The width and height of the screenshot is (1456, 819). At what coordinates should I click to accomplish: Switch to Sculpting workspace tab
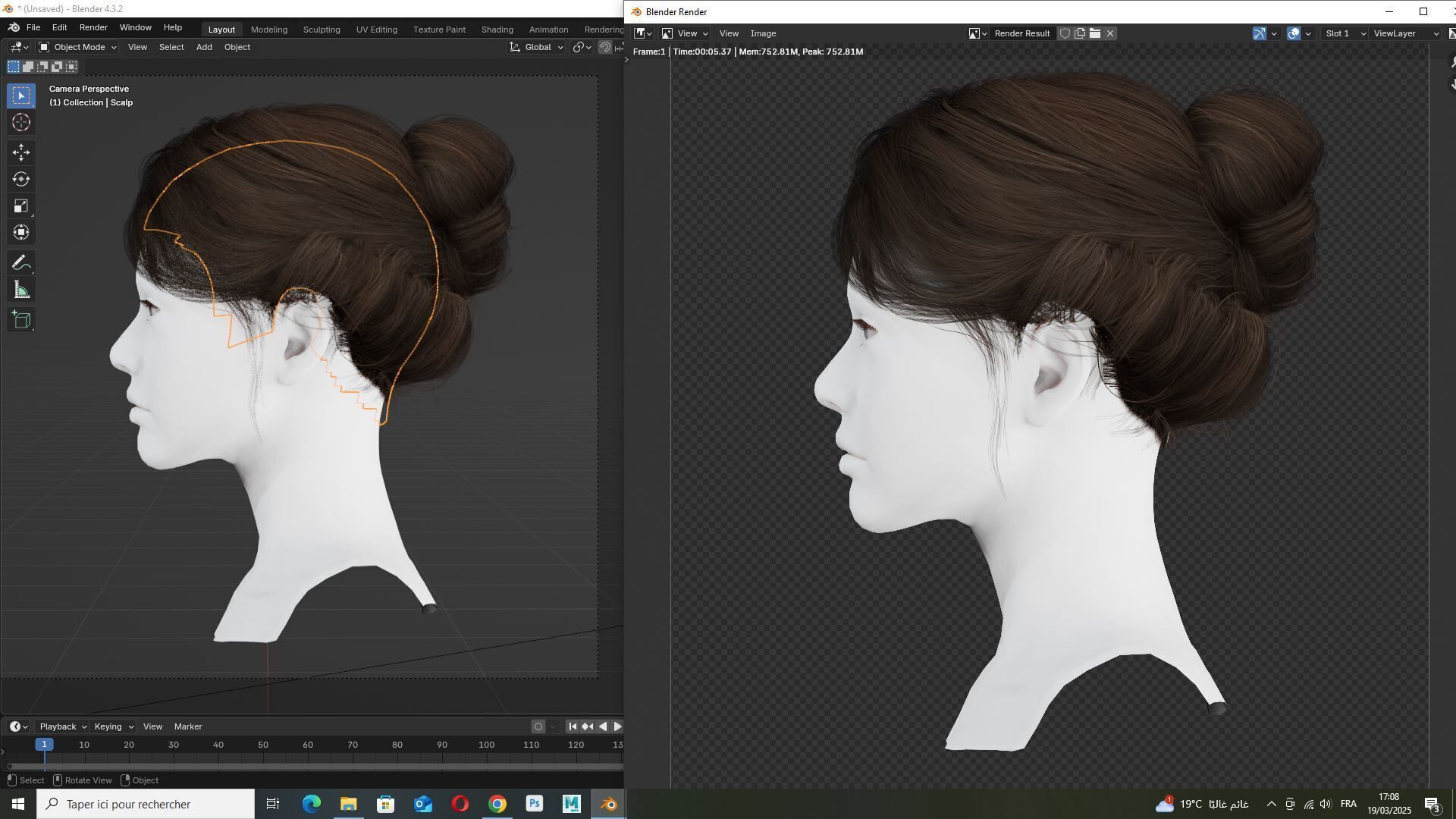click(322, 30)
